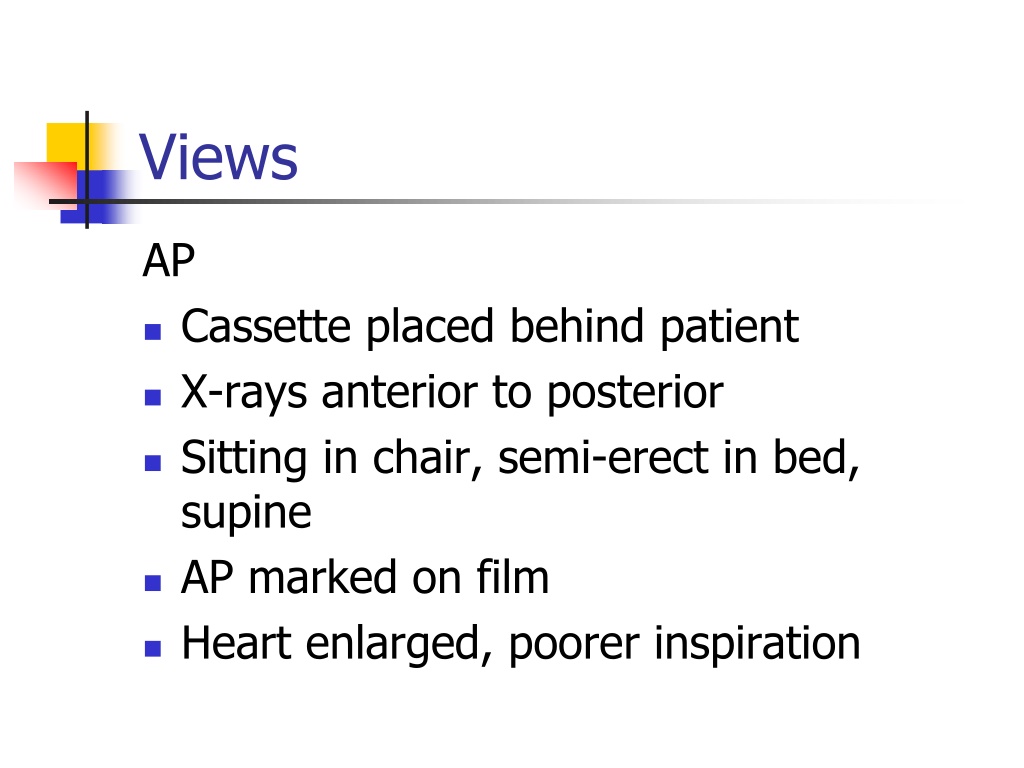Image resolution: width=1024 pixels, height=768 pixels.
Task: Click the text "Heart enlarged, poorer inspiration"
Action: [x=520, y=644]
